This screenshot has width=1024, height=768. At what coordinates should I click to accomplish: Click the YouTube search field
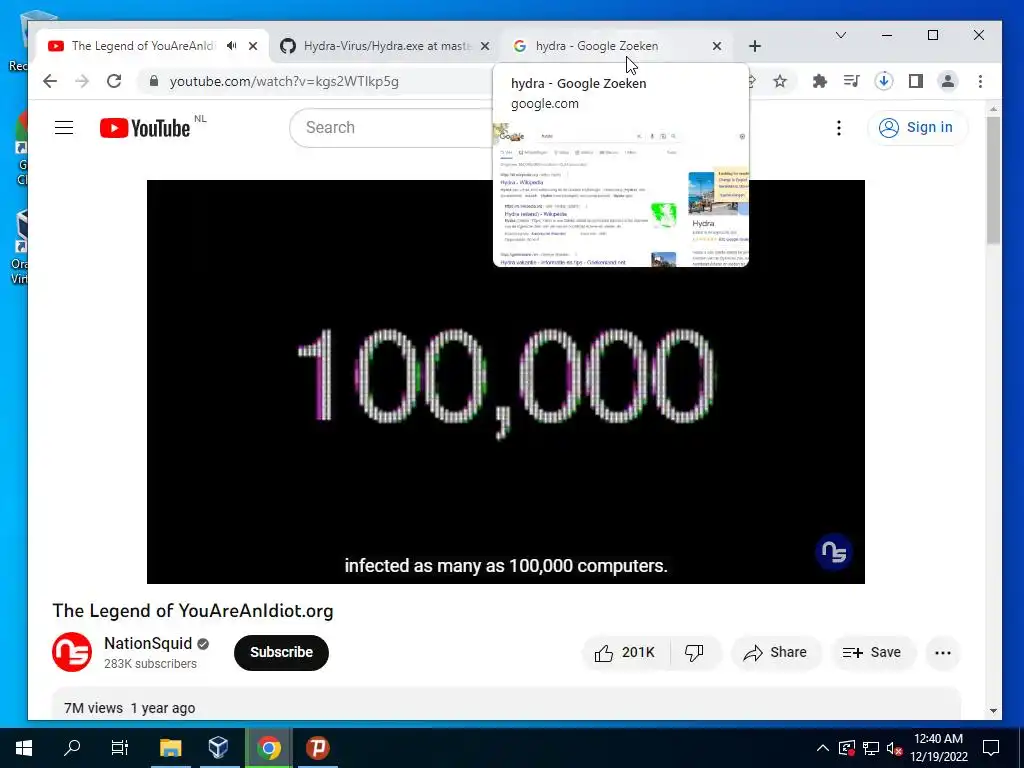392,127
